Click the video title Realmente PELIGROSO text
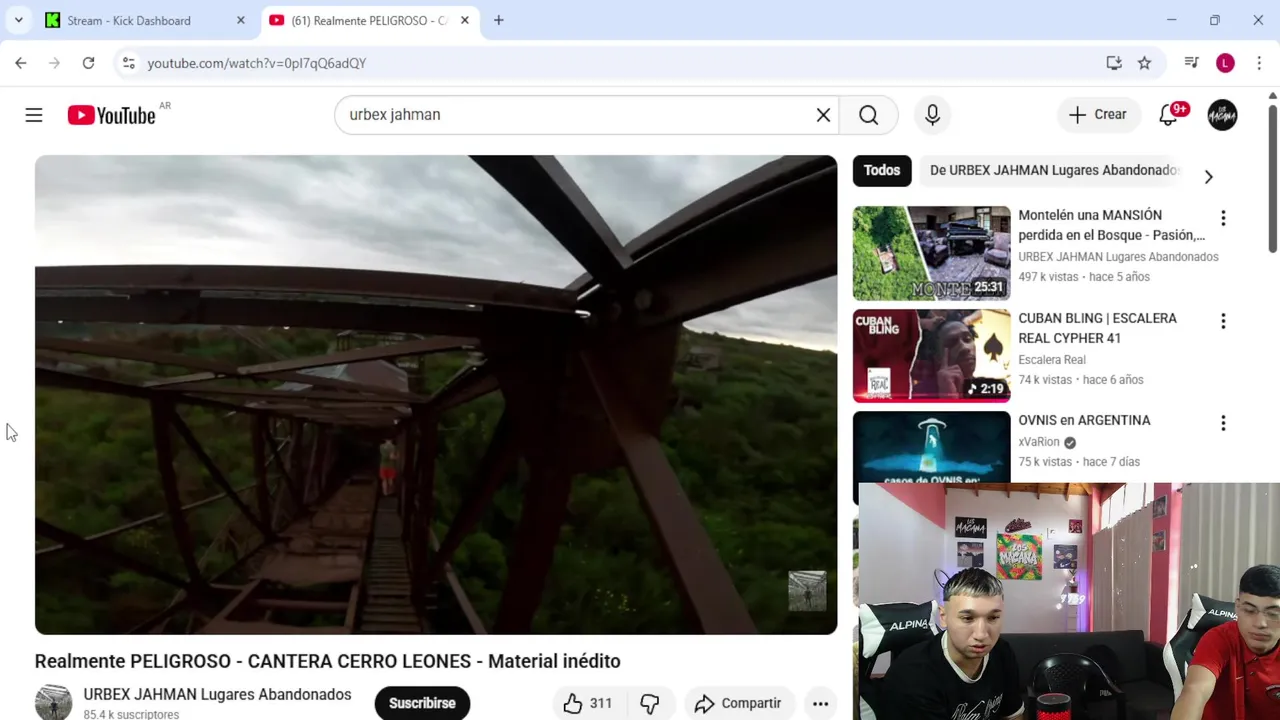 (x=327, y=661)
